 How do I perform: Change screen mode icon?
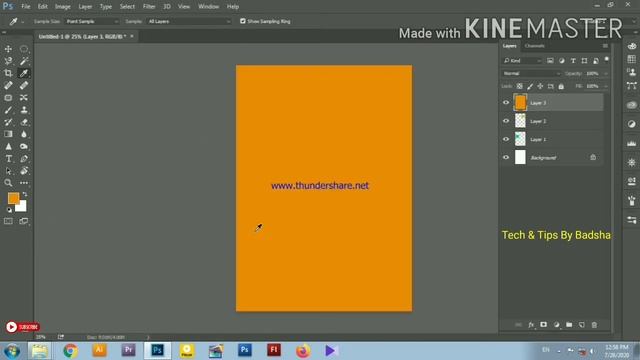[24, 221]
